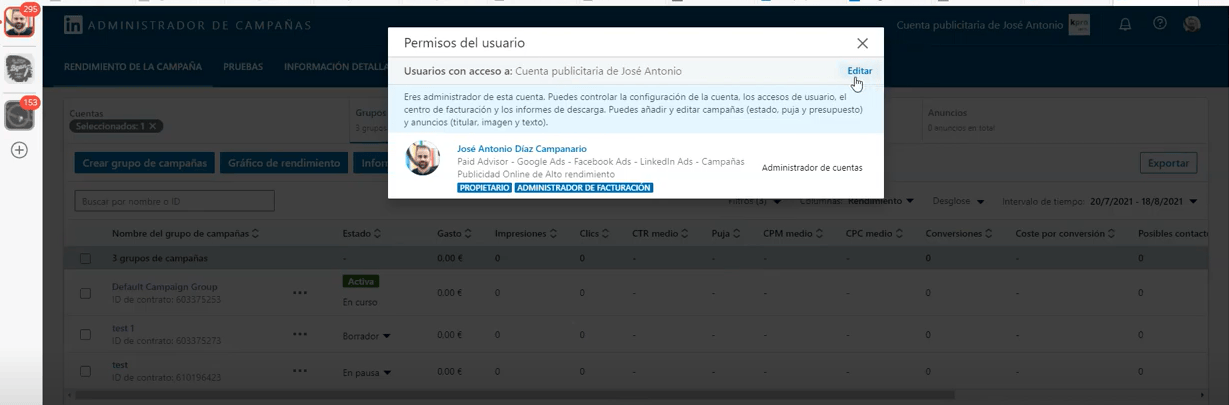
Task: Sort by Conversiones column
Action: point(960,234)
